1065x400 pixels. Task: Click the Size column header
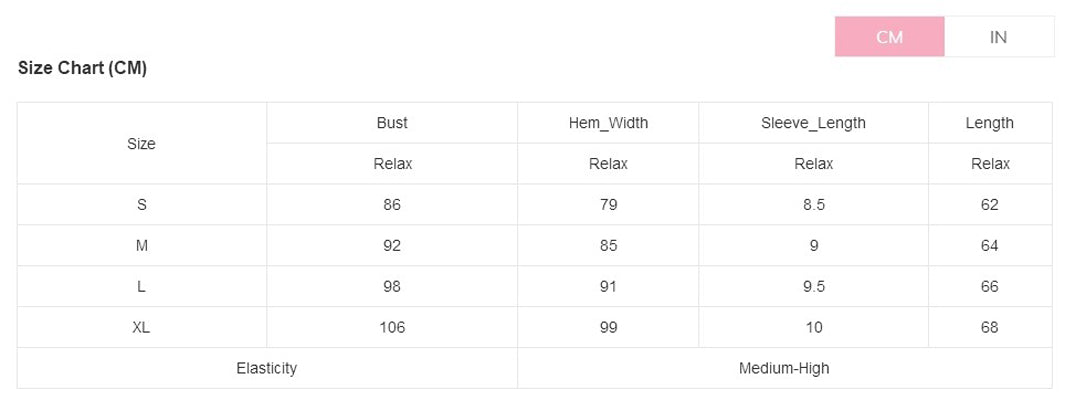click(x=141, y=144)
